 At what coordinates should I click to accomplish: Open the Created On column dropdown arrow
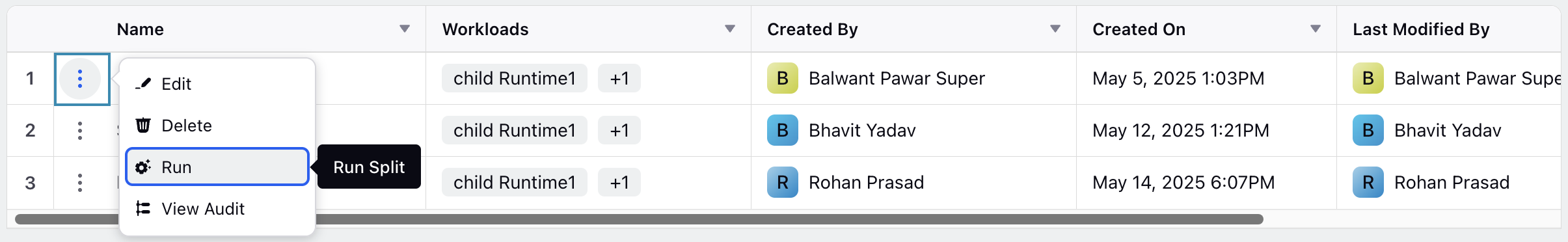pos(1316,29)
